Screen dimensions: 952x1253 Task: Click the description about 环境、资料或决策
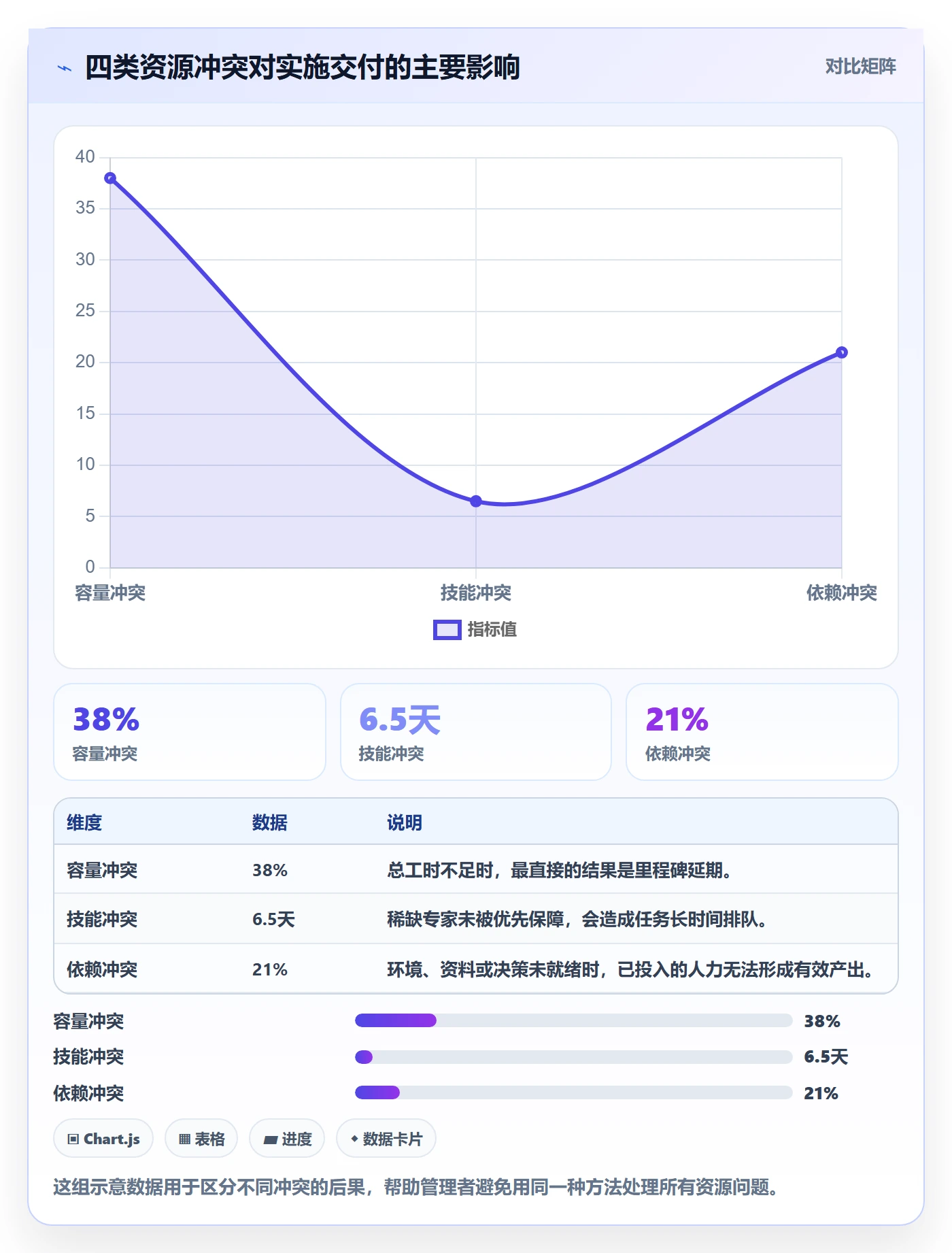630,969
